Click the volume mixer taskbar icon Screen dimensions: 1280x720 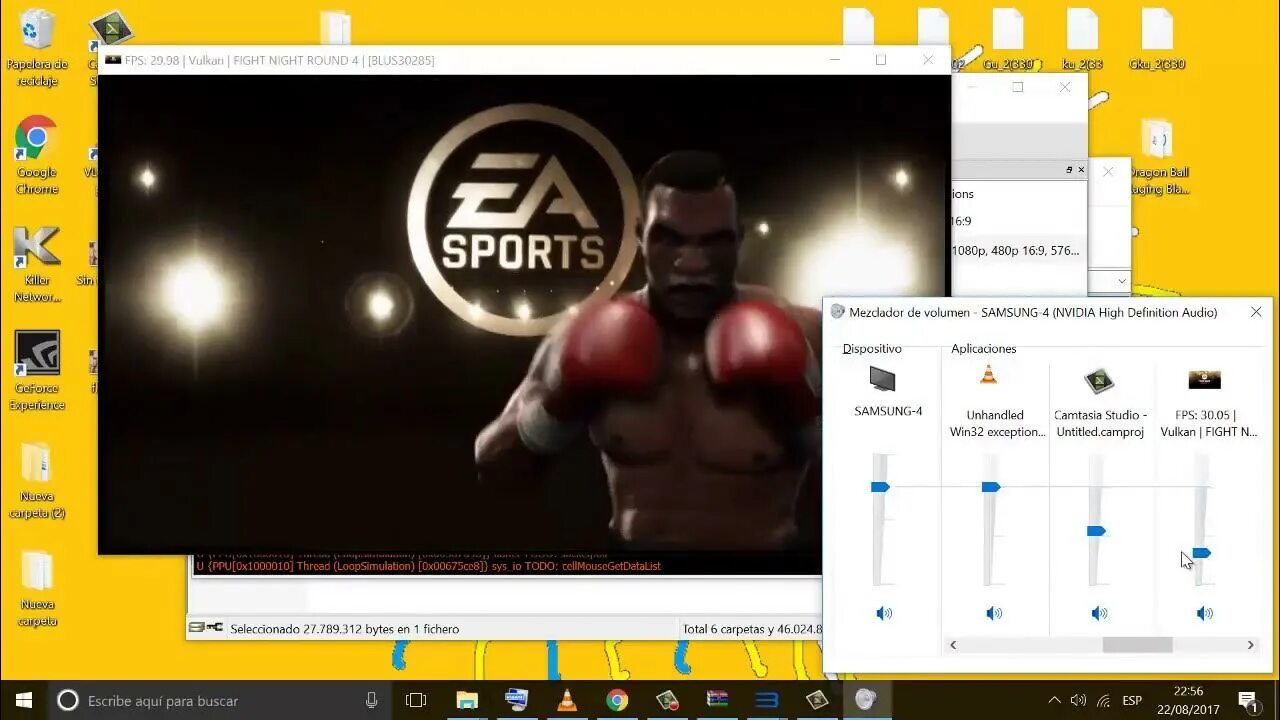pyautogui.click(x=866, y=700)
